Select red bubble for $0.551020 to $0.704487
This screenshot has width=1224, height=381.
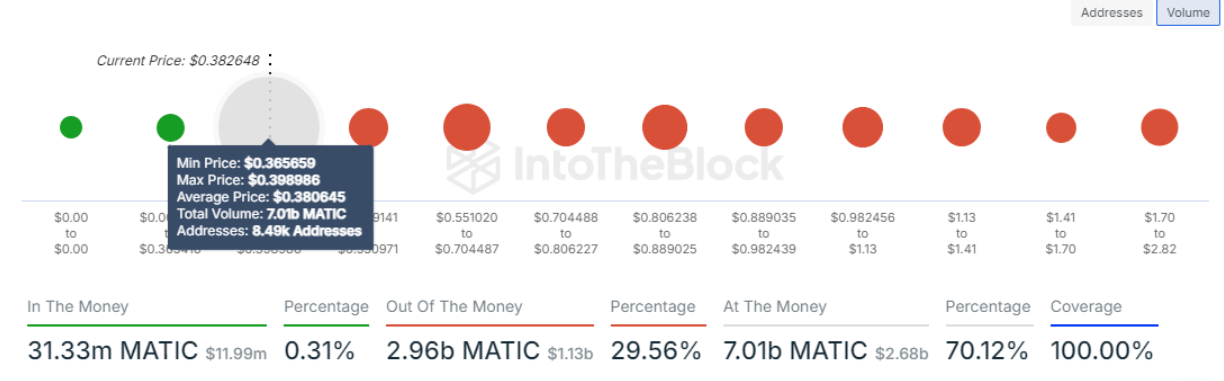[467, 128]
